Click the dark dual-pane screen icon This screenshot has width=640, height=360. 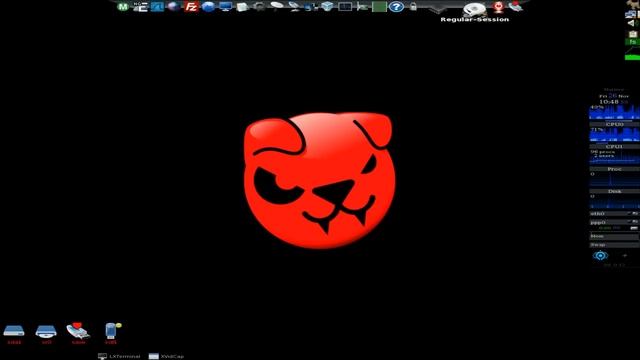point(345,7)
